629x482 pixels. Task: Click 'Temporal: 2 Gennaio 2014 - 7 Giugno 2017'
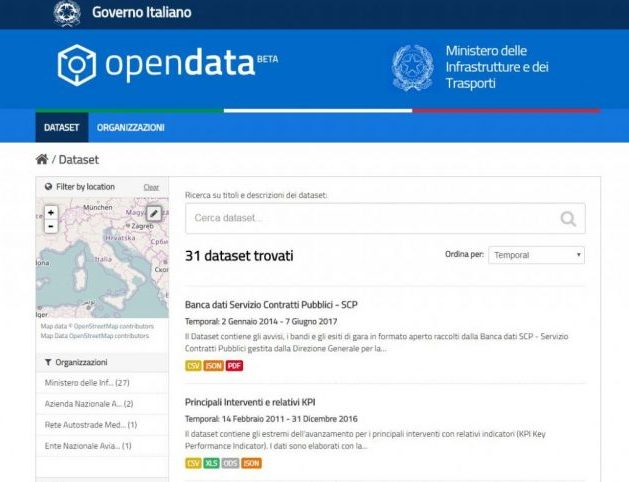(x=261, y=321)
